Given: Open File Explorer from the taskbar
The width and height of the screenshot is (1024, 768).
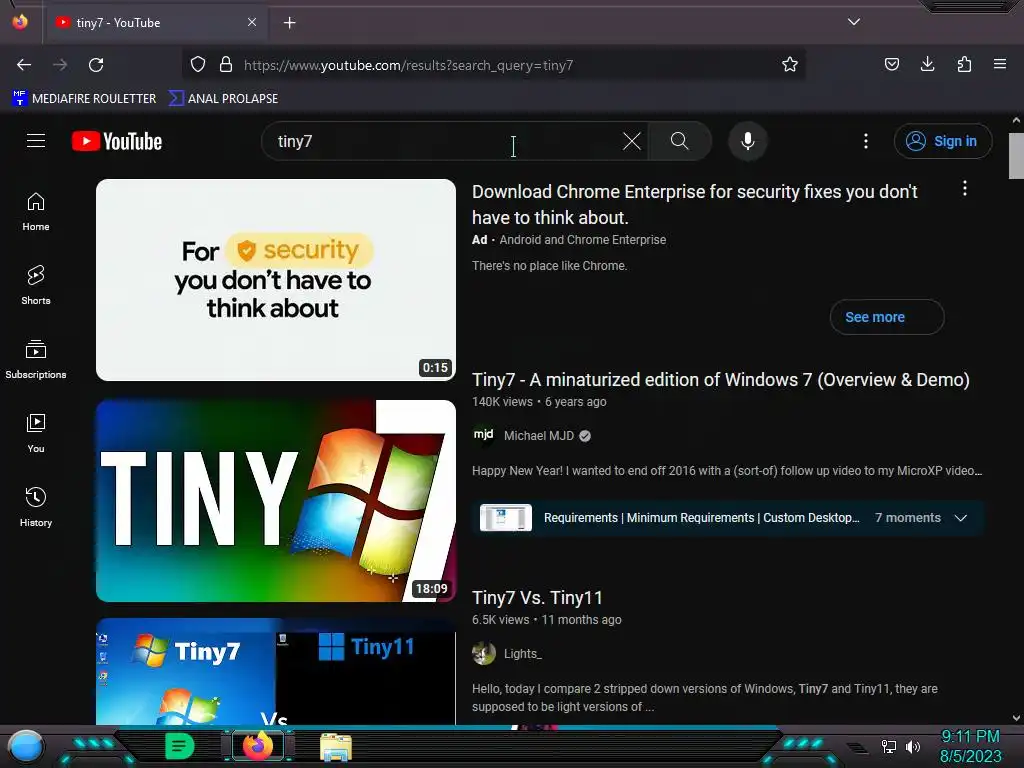Looking at the screenshot, I should (336, 747).
